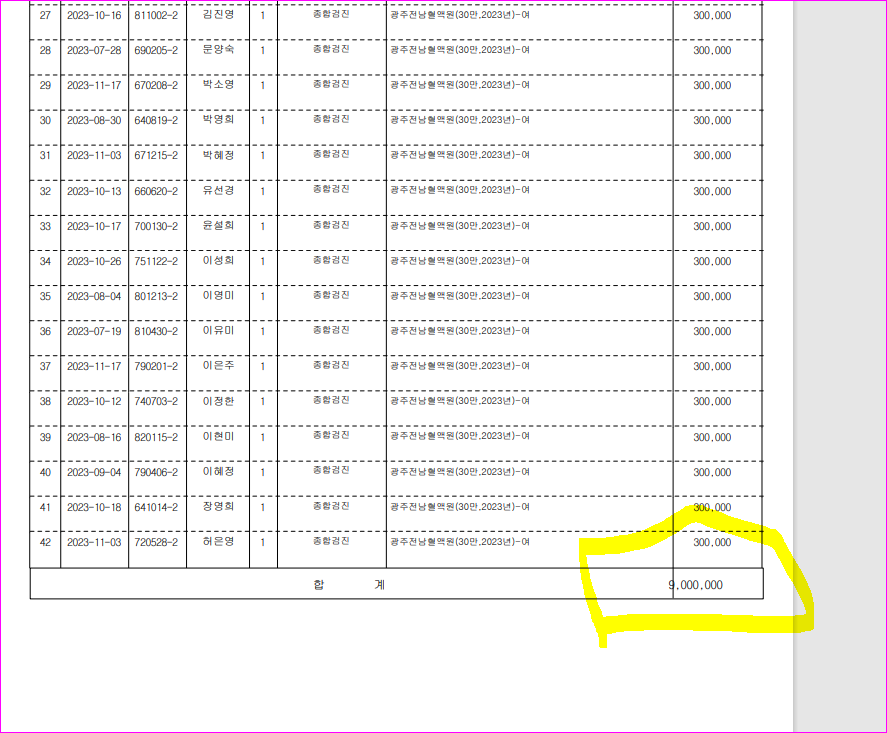
Task: Click row number 42 cell
Action: click(45, 542)
